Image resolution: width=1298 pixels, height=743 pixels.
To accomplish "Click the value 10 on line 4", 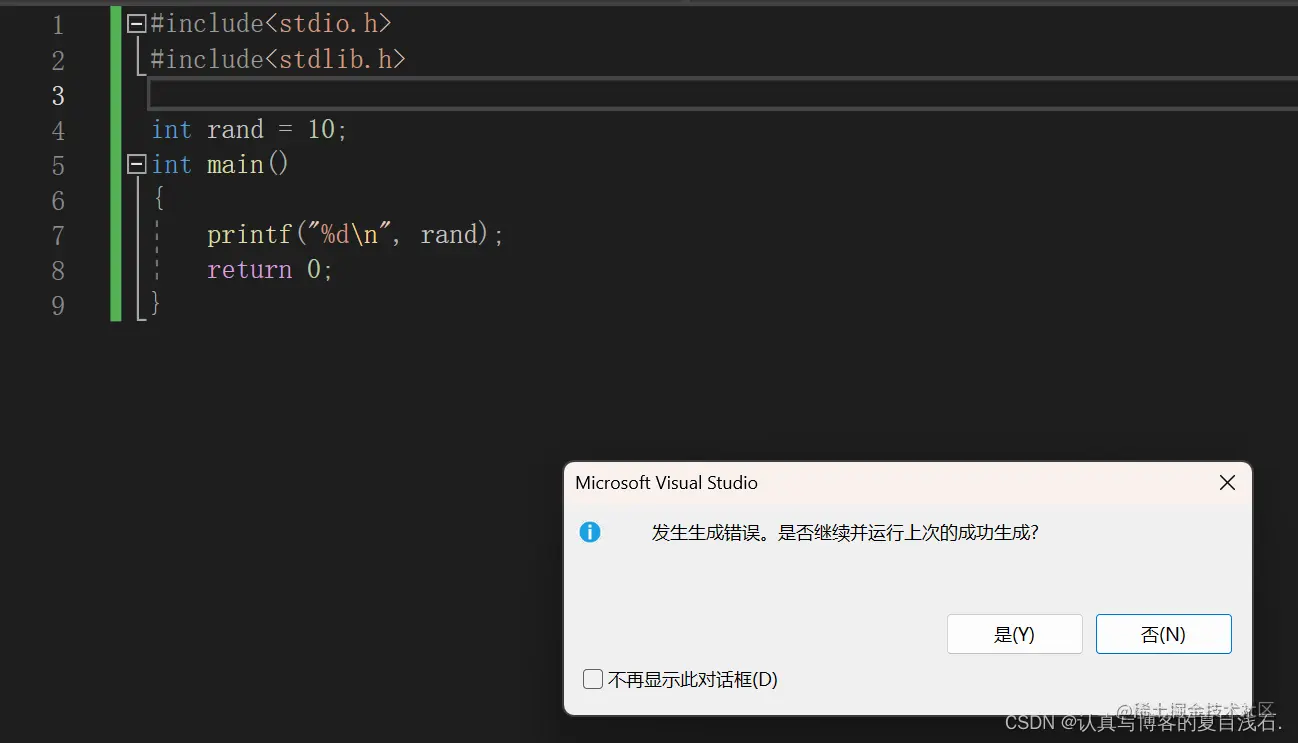I will click(321, 130).
